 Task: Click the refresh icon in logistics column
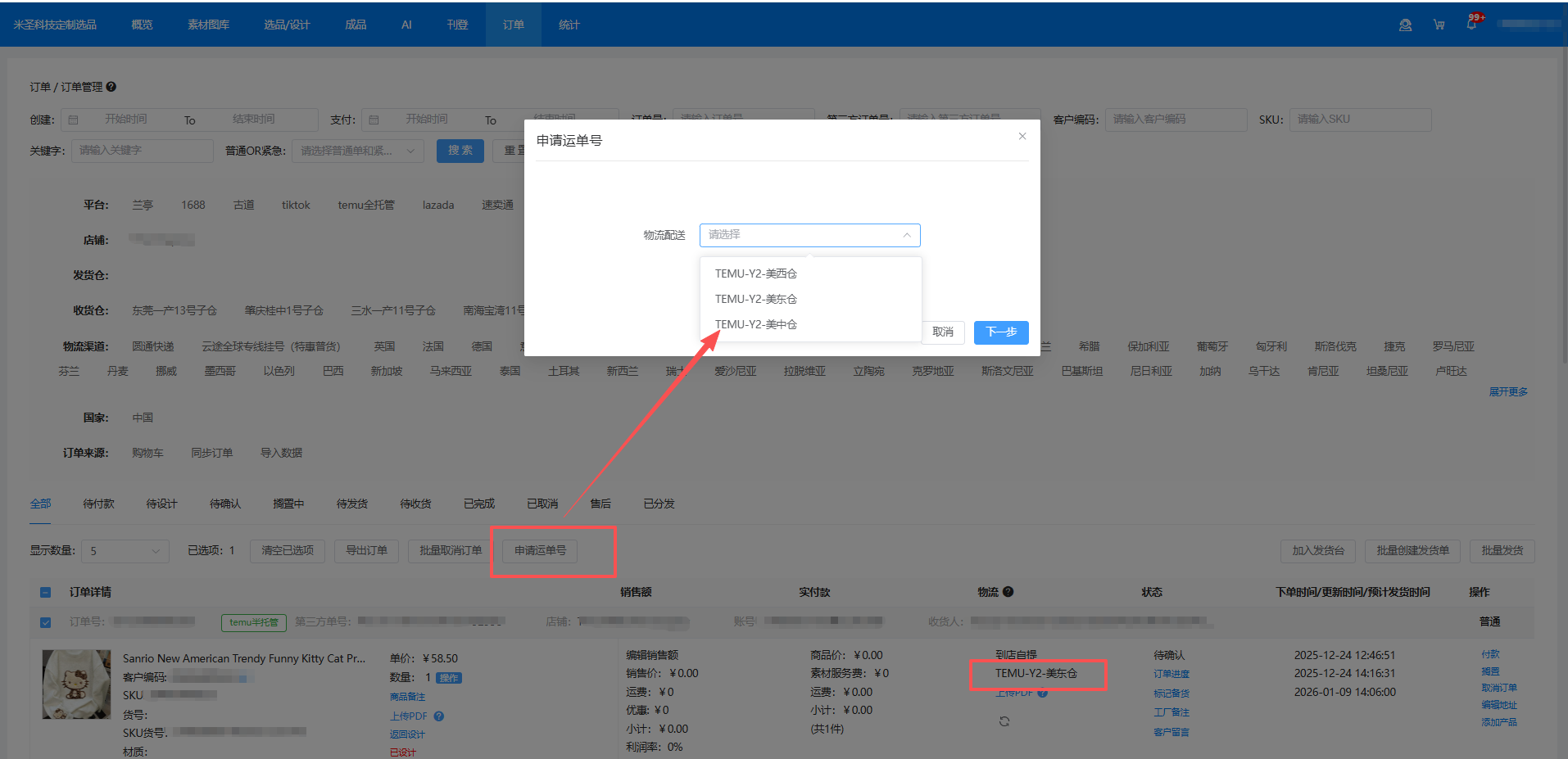(x=1004, y=721)
